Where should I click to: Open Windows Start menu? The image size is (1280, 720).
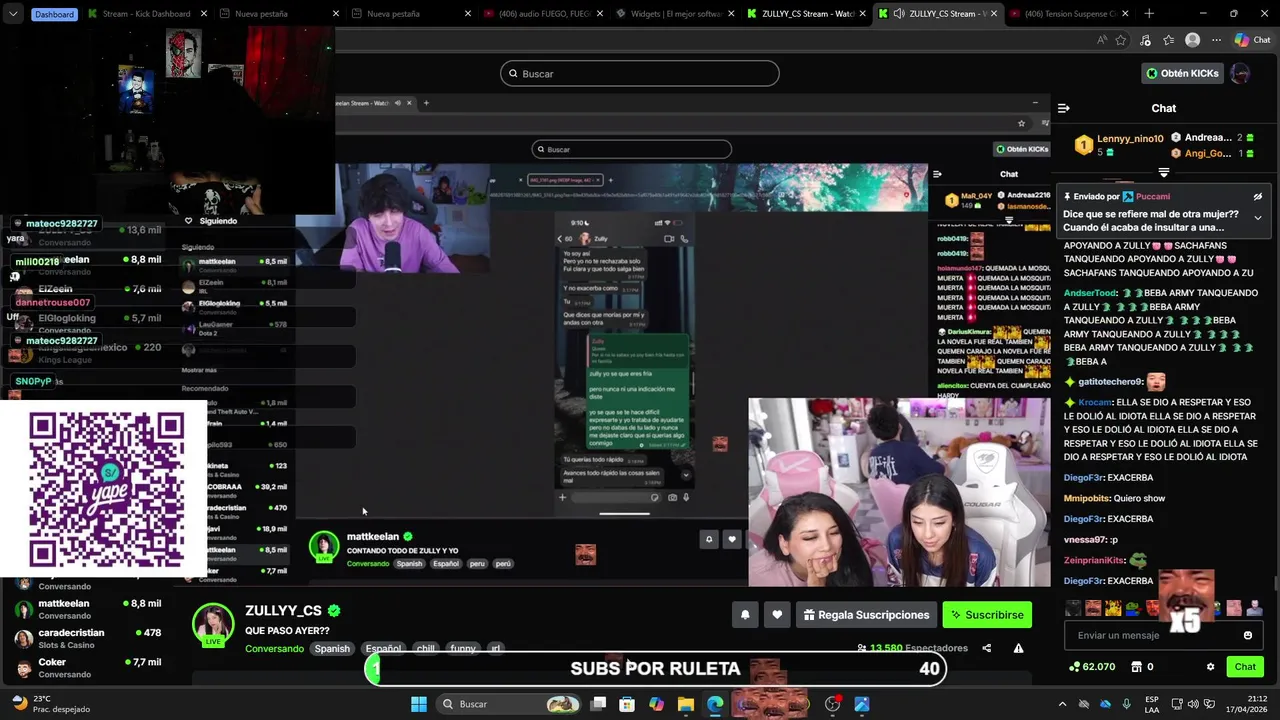(419, 704)
